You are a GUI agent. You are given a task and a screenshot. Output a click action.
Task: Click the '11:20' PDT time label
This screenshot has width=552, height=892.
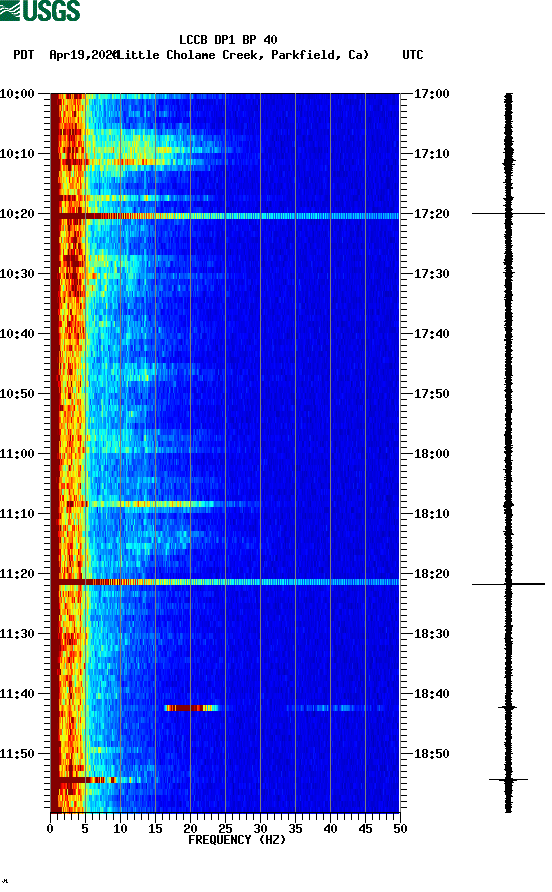[17, 574]
